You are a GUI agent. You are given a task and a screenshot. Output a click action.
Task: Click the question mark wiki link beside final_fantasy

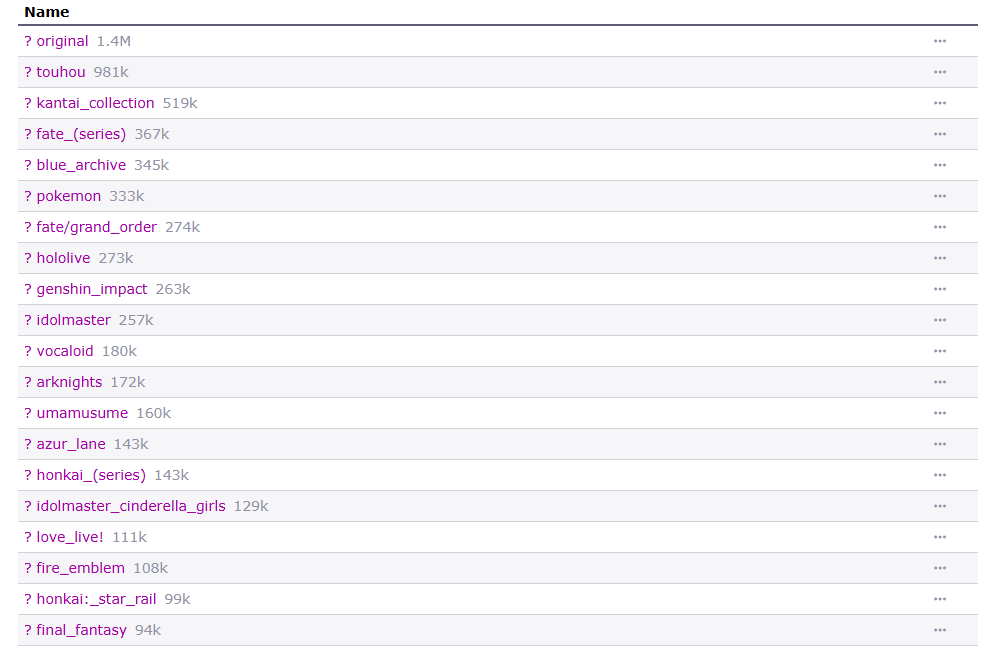coord(28,630)
